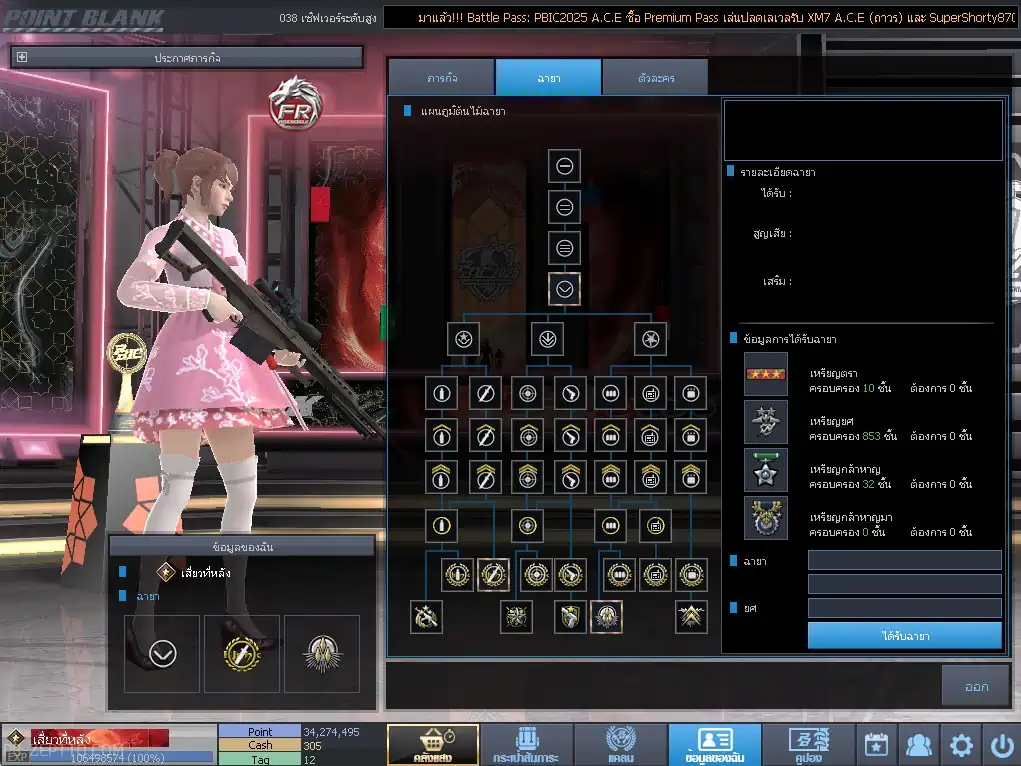The height and width of the screenshot is (766, 1021).
Task: Click the second equipped title slot with knife emblem
Action: (242, 653)
